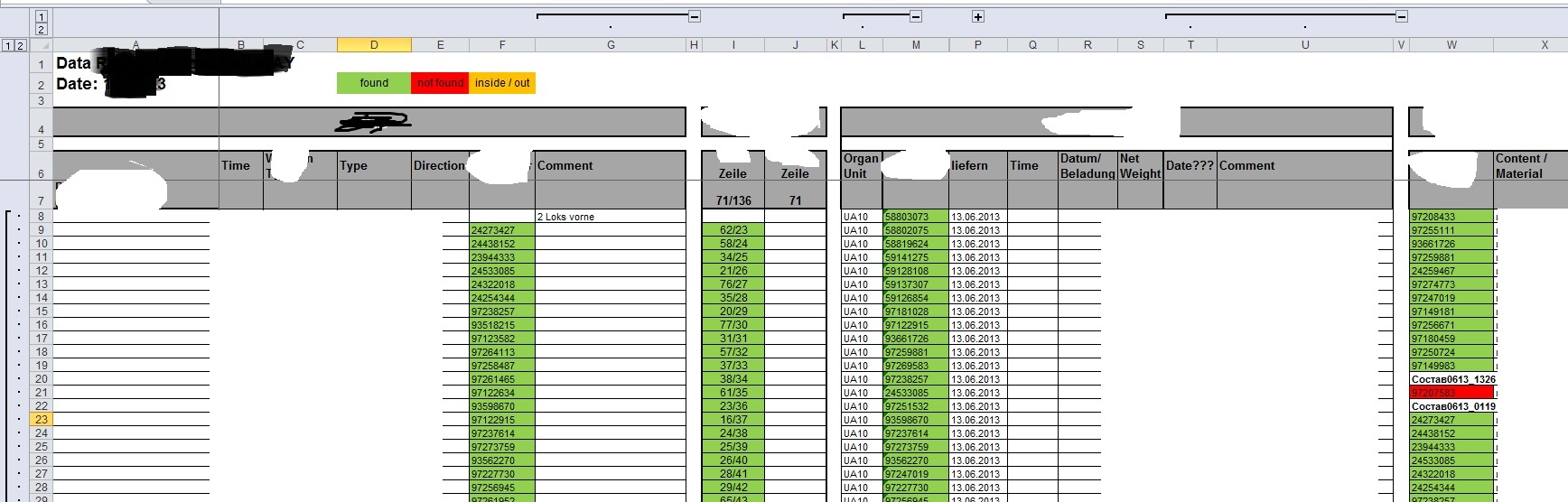Select the column D header
The image size is (1568, 502).
374,45
